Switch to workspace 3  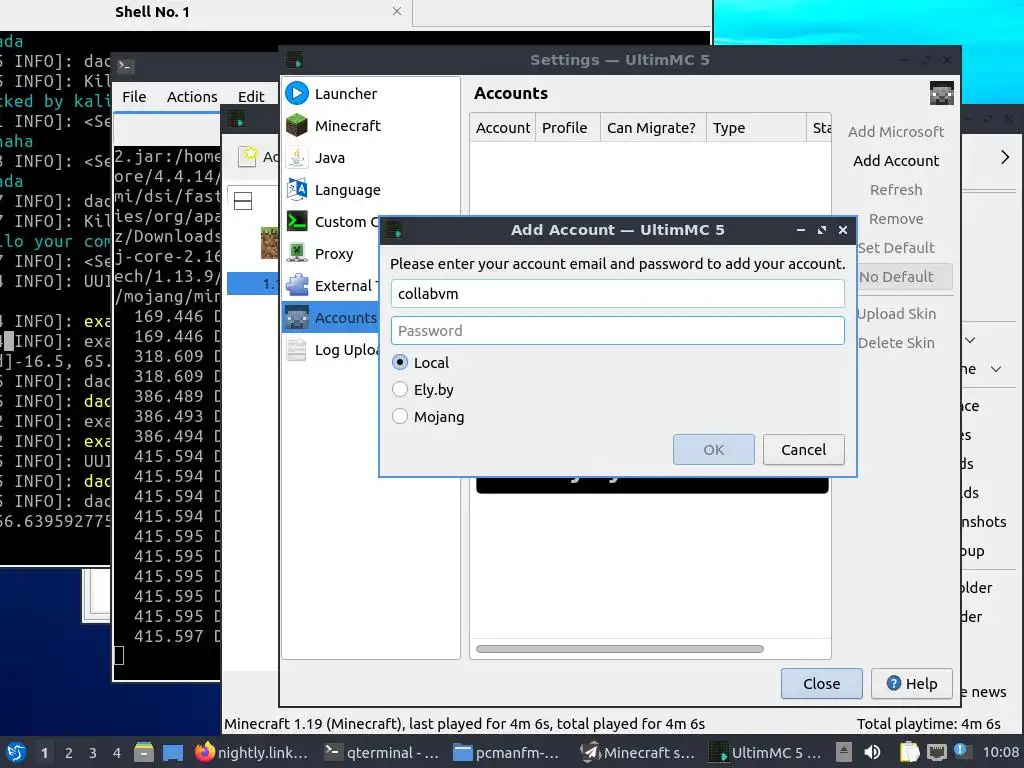pos(93,753)
